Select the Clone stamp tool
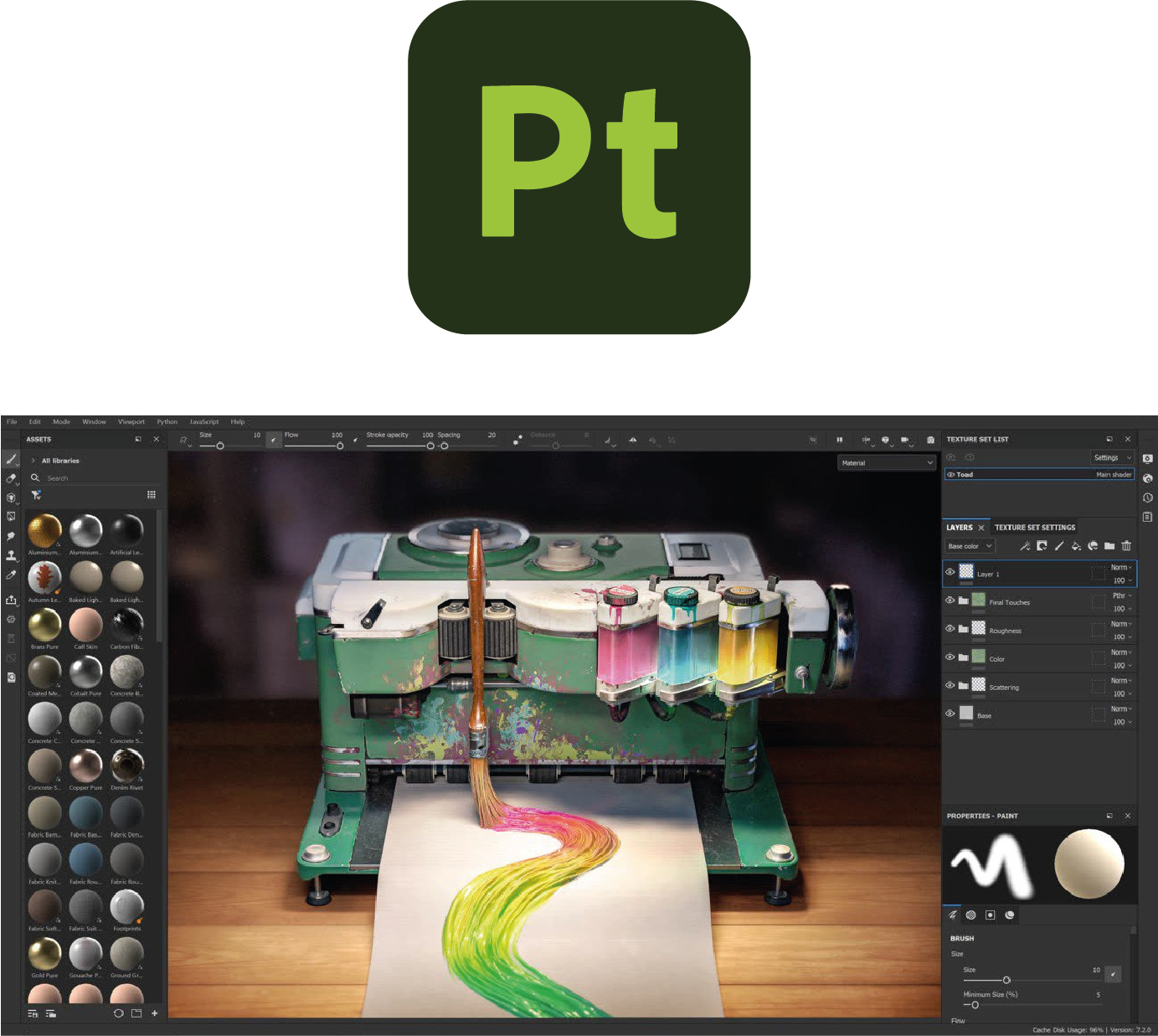The width and height of the screenshot is (1158, 1036). coord(11,555)
